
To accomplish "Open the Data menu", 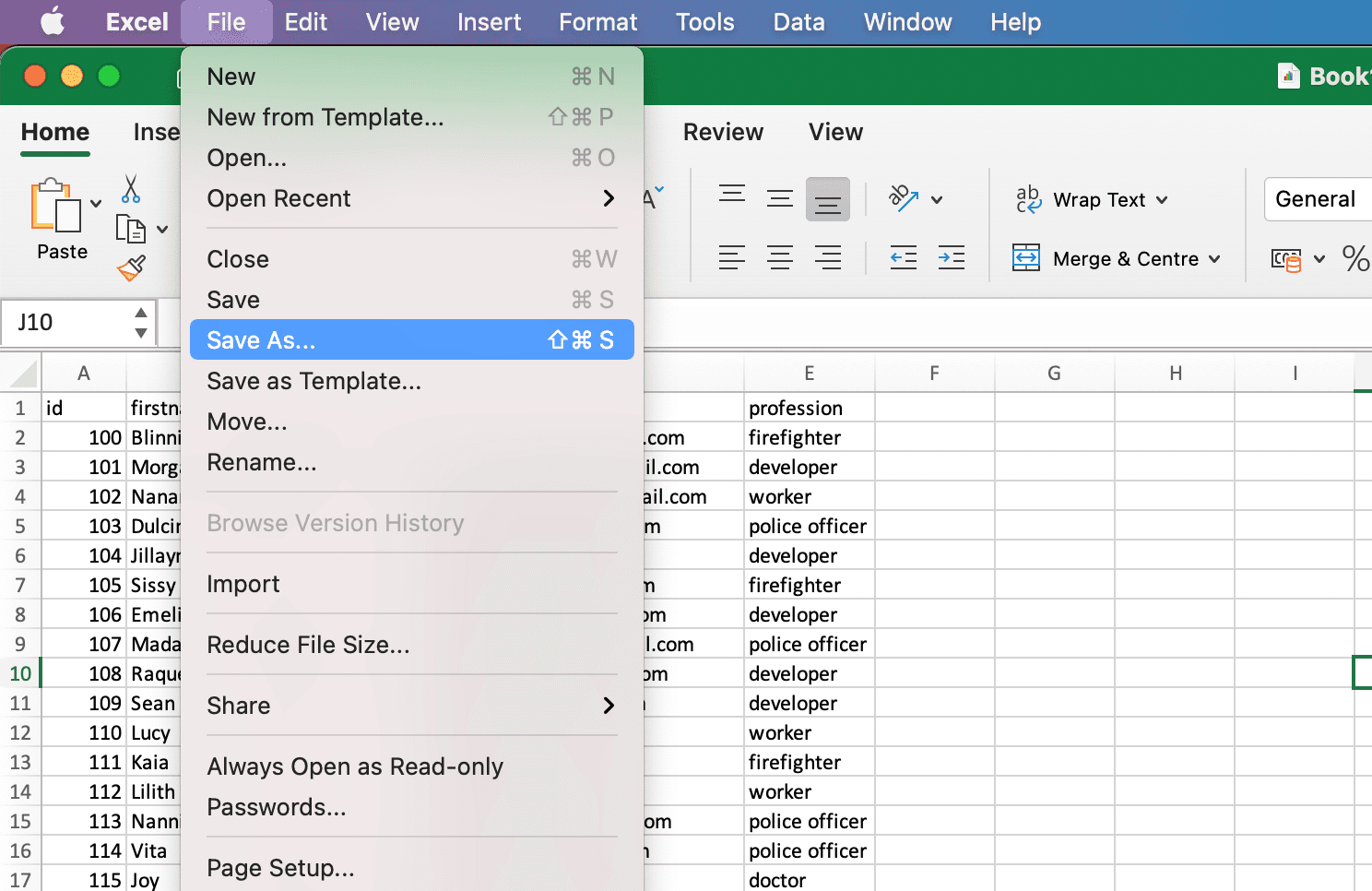I will coord(798,21).
